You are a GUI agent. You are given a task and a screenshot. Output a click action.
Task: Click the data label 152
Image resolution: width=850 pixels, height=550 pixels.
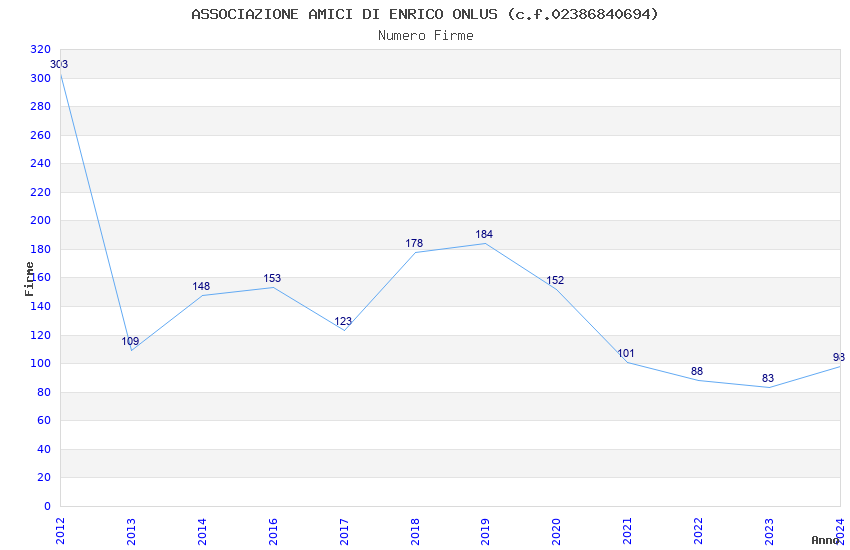555,280
